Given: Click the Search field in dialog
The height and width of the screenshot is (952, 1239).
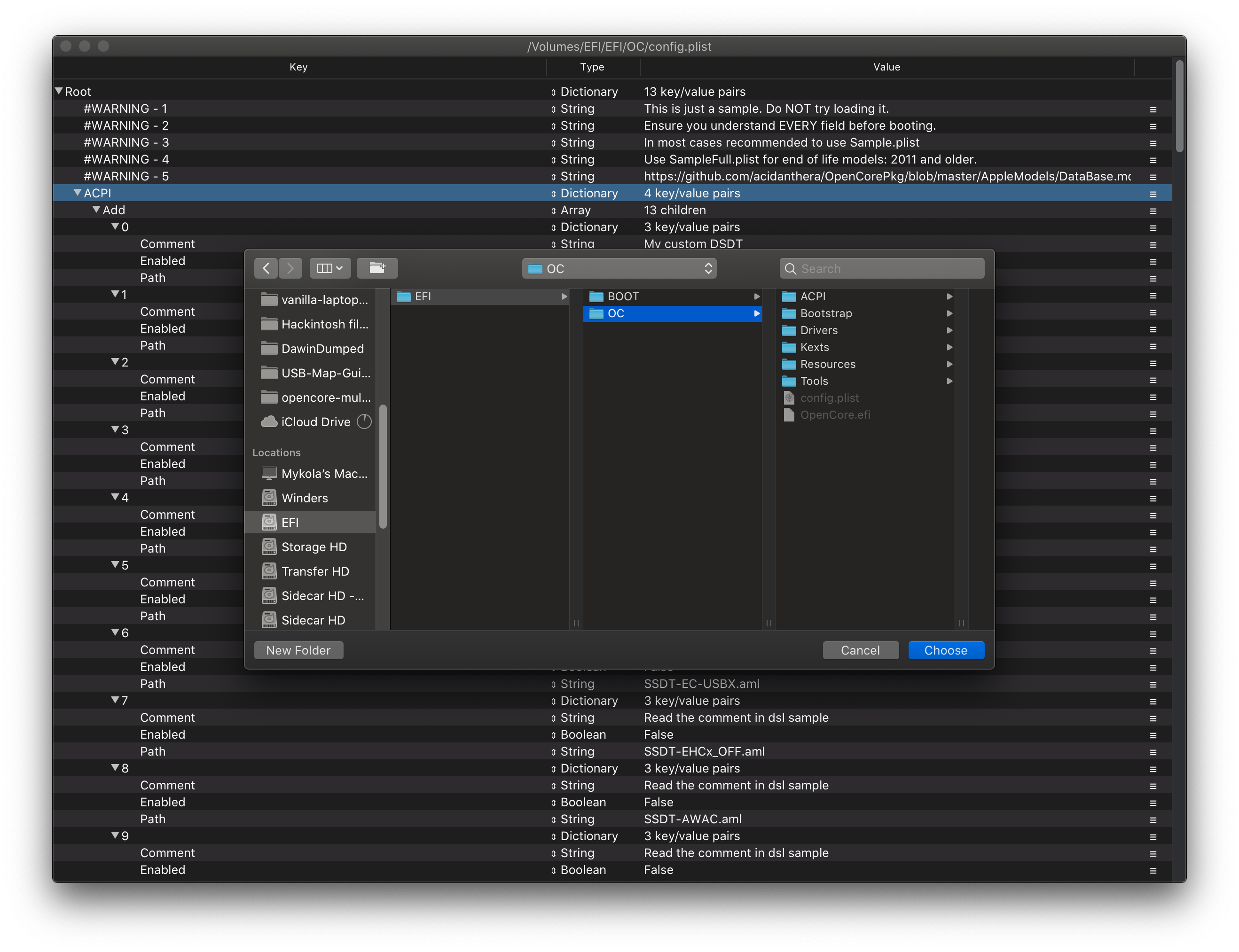Looking at the screenshot, I should (x=882, y=269).
